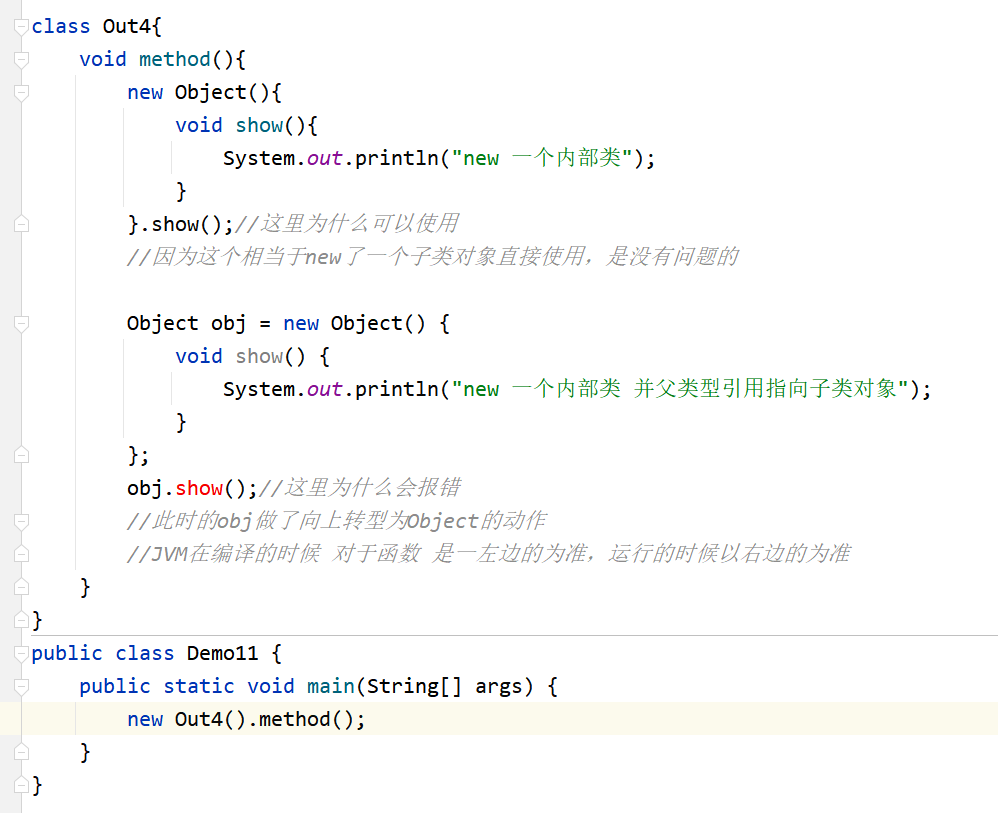Click the Demo11 class name
The width and height of the screenshot is (998, 813).
(222, 654)
